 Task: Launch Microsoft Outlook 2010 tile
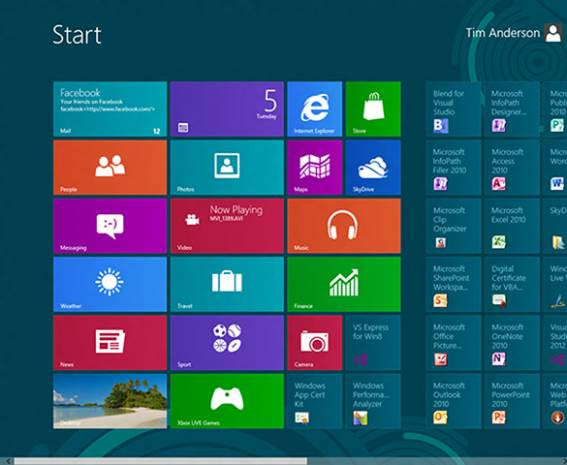click(453, 401)
